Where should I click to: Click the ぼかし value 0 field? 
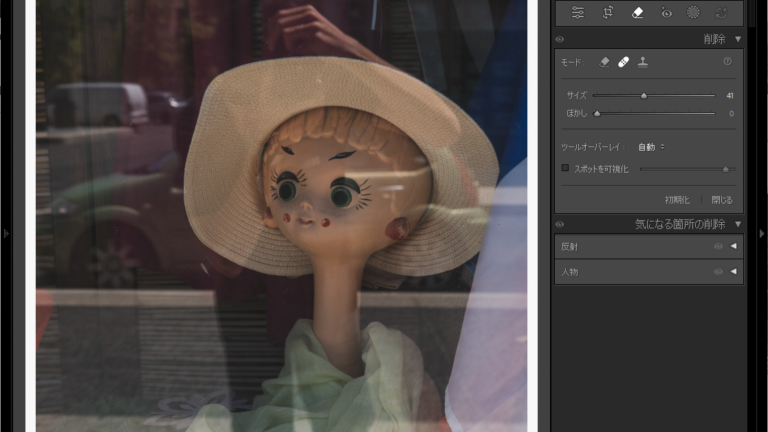click(x=731, y=114)
